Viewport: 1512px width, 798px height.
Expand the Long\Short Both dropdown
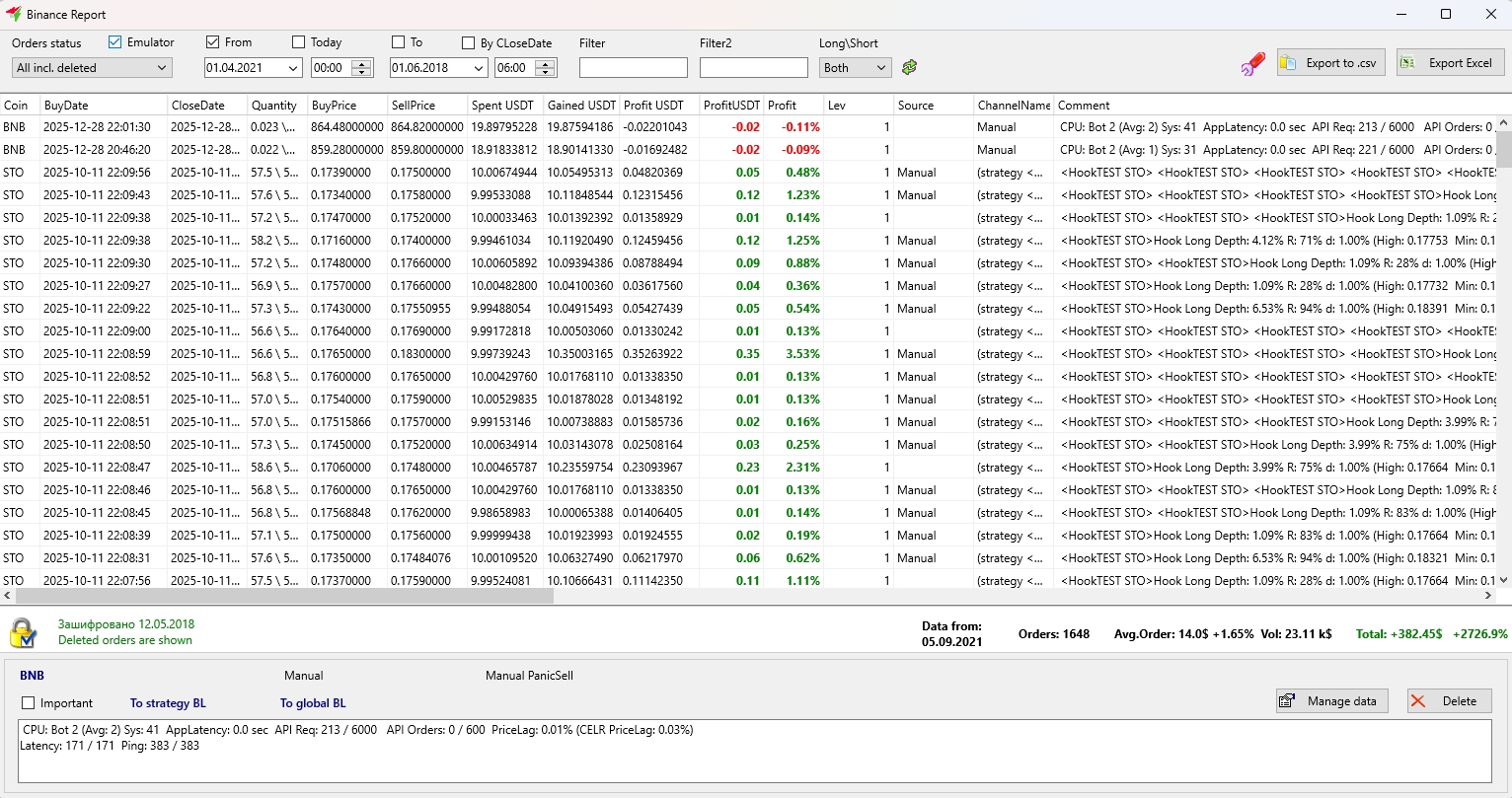tap(855, 68)
